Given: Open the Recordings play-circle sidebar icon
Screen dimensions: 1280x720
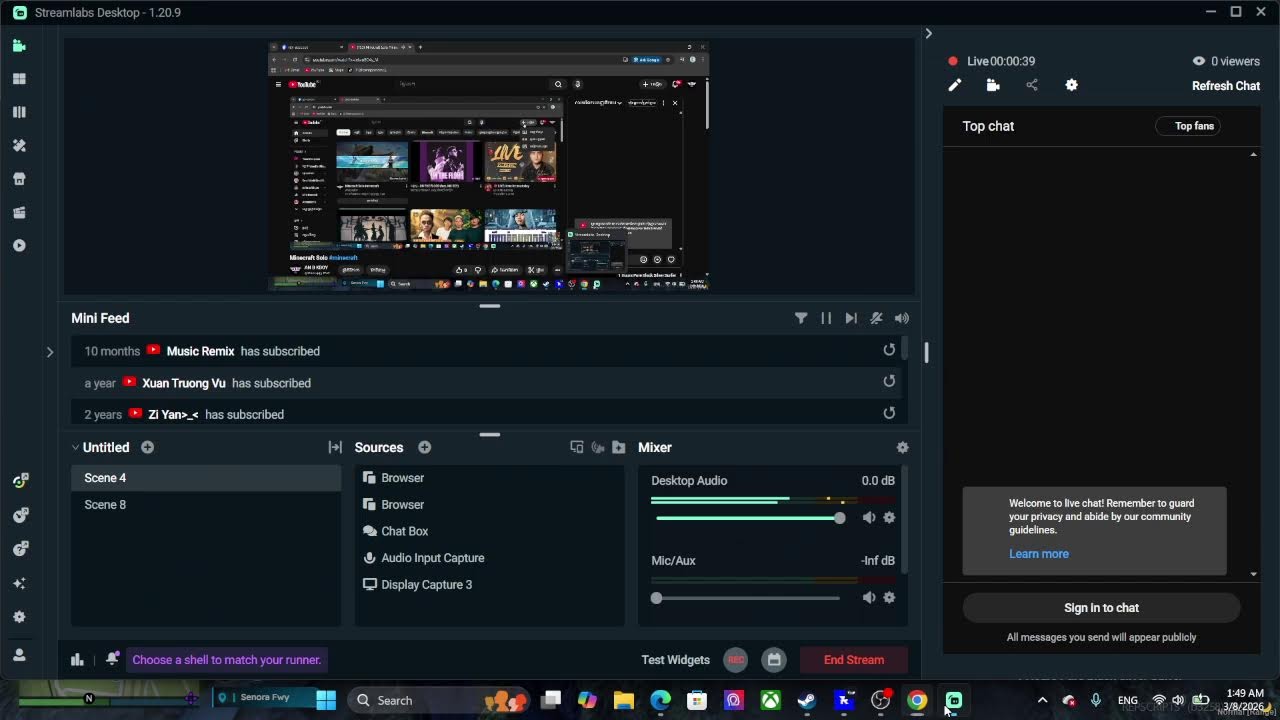Looking at the screenshot, I should click(19, 245).
